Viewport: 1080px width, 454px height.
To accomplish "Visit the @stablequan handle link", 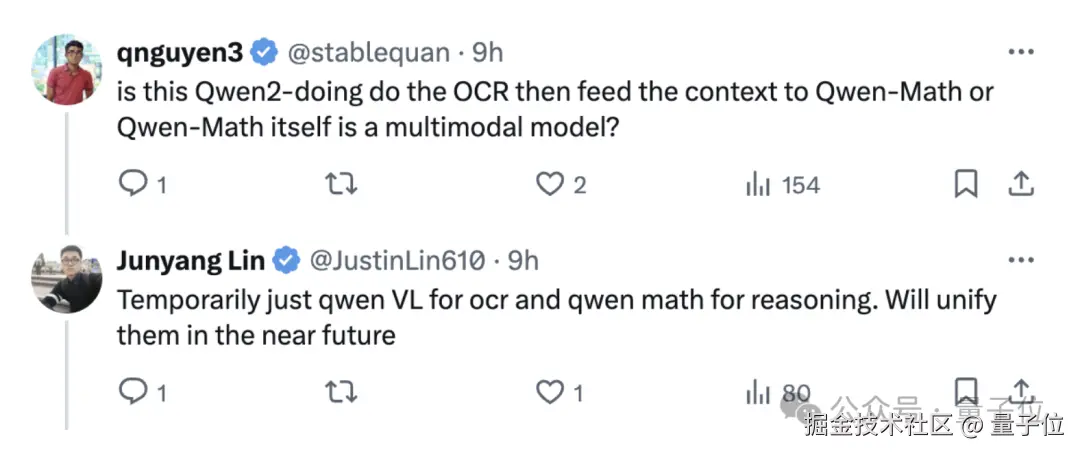I will [368, 52].
